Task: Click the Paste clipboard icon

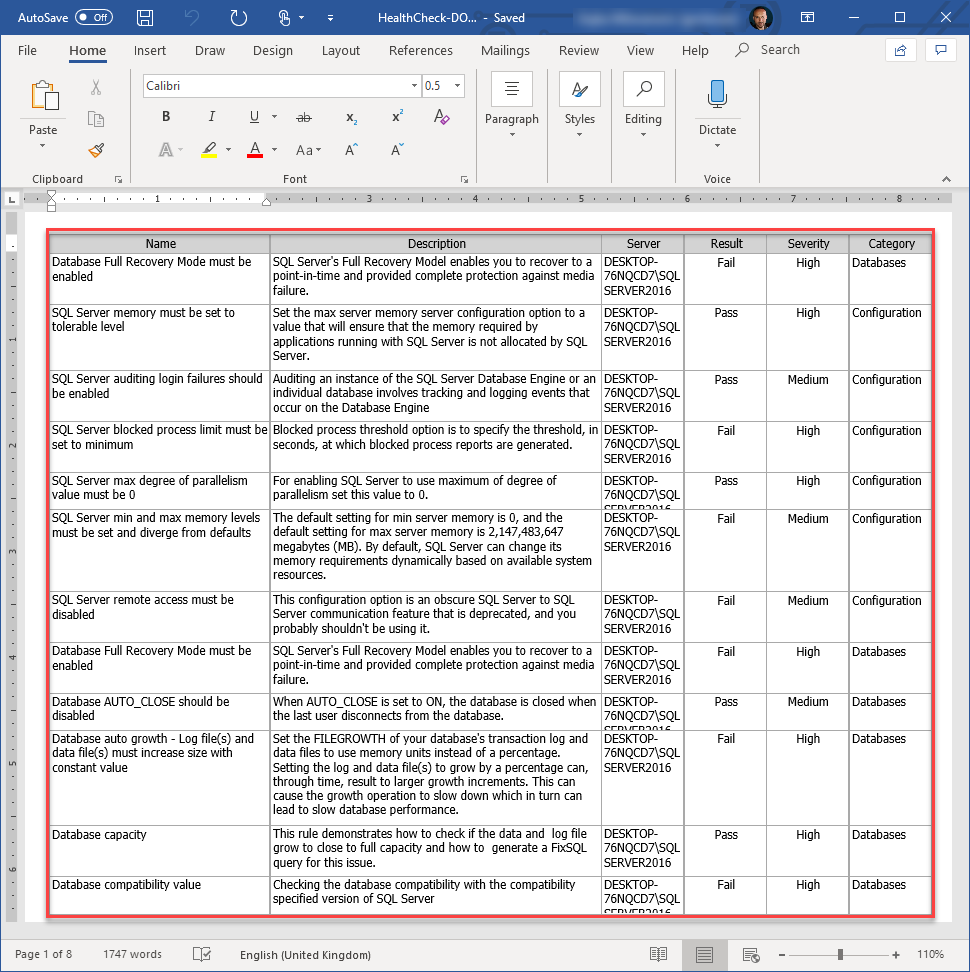Action: [x=45, y=96]
